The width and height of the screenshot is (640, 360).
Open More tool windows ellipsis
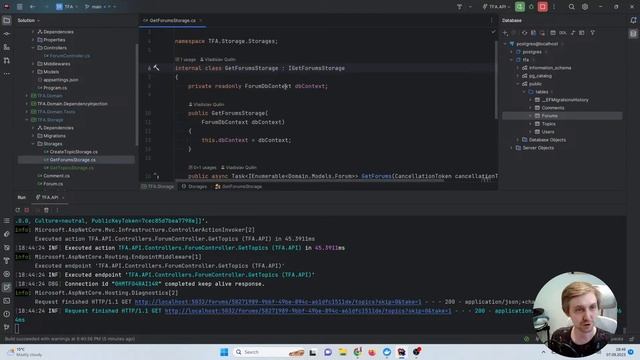[x=7, y=74]
